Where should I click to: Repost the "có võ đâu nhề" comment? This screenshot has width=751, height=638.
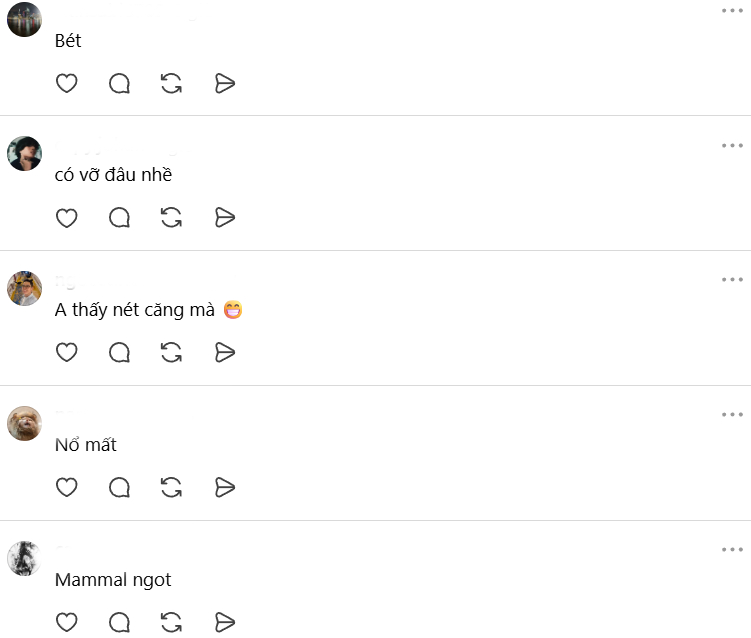tap(171, 217)
